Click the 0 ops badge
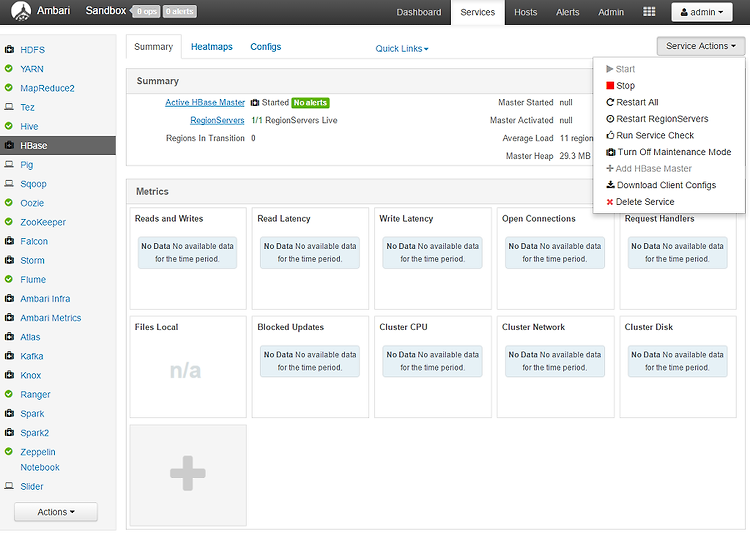Viewport: 750px width, 533px height. (147, 11)
